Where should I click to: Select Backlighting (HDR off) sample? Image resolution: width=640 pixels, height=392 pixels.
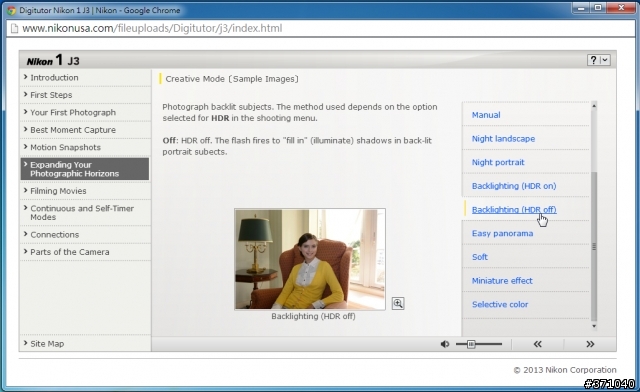(514, 210)
